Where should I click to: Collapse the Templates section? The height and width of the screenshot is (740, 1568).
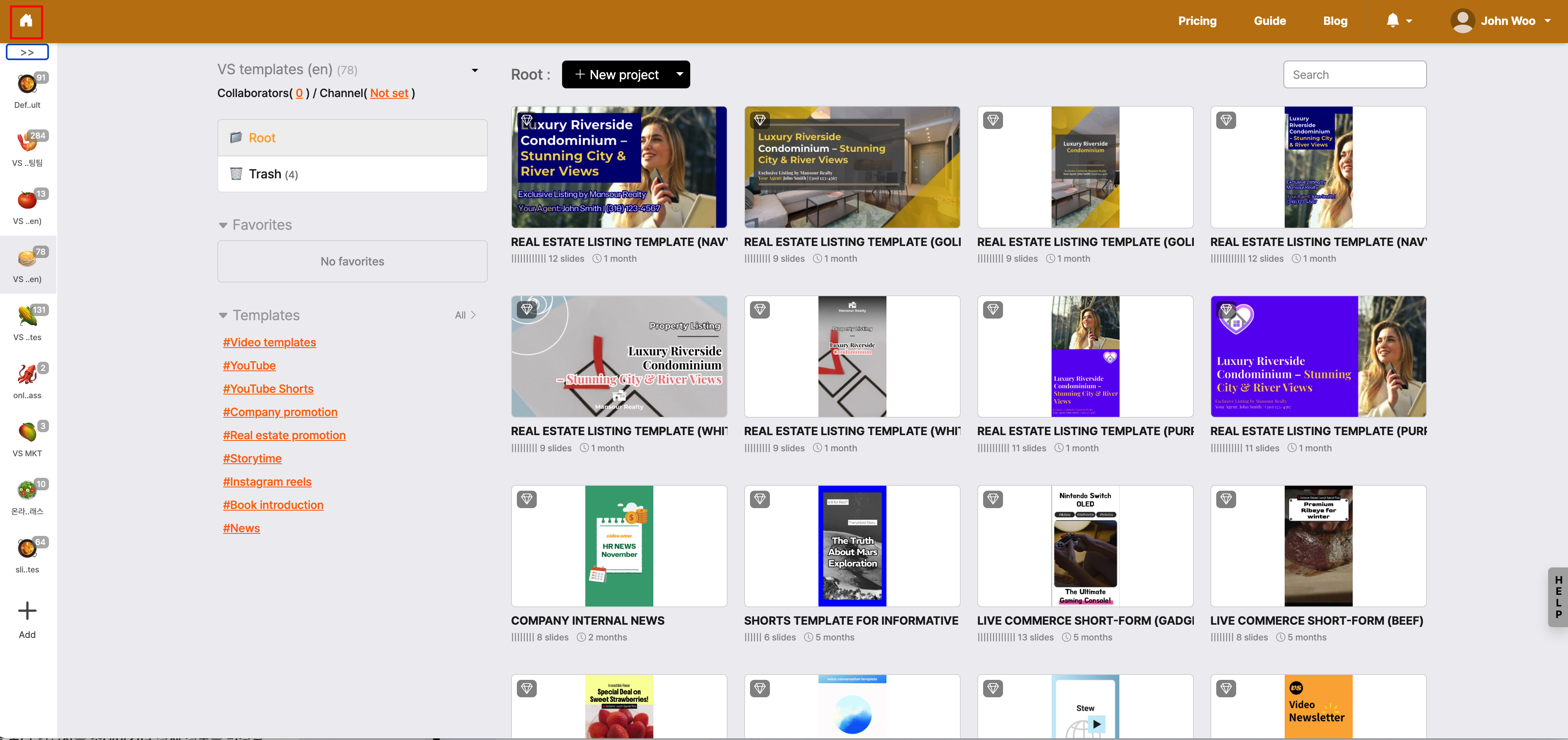pos(223,315)
